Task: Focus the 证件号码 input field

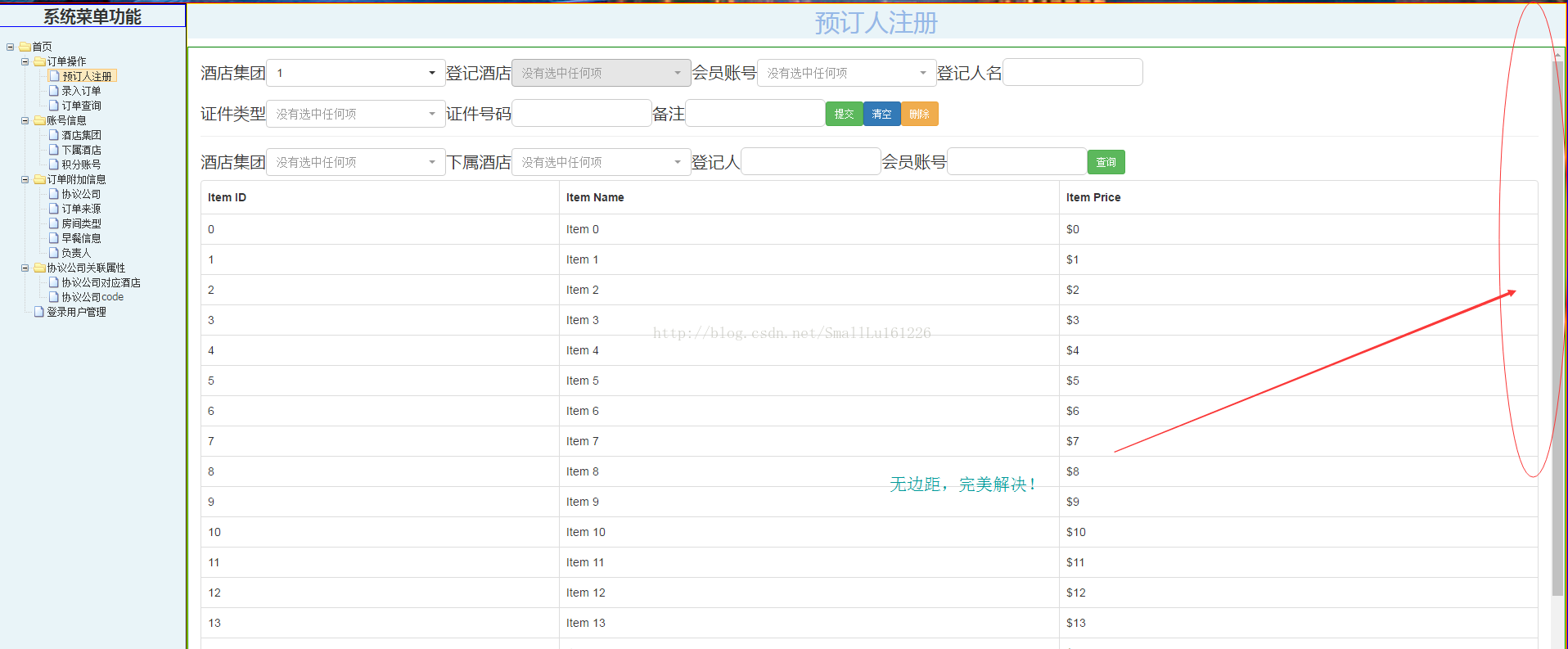Action: 582,113
